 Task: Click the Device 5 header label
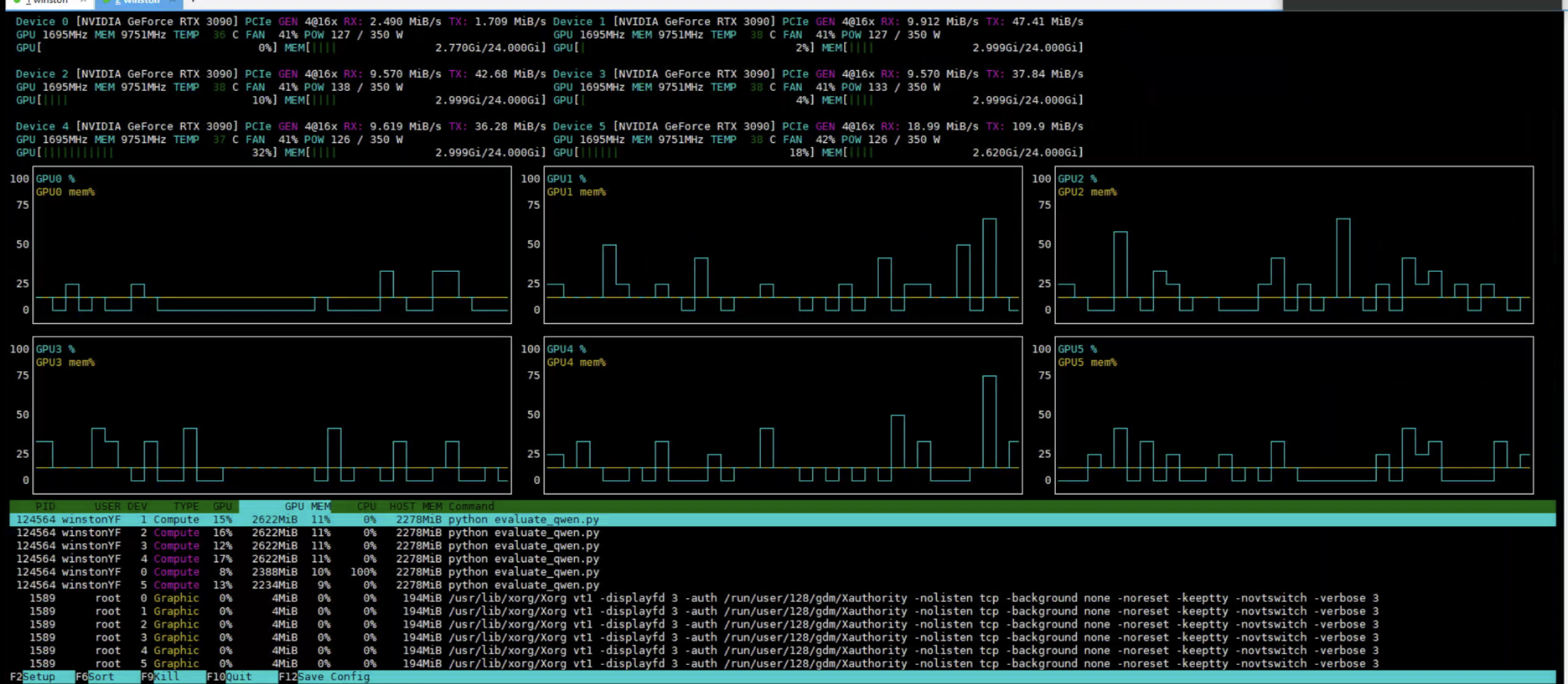(579, 126)
